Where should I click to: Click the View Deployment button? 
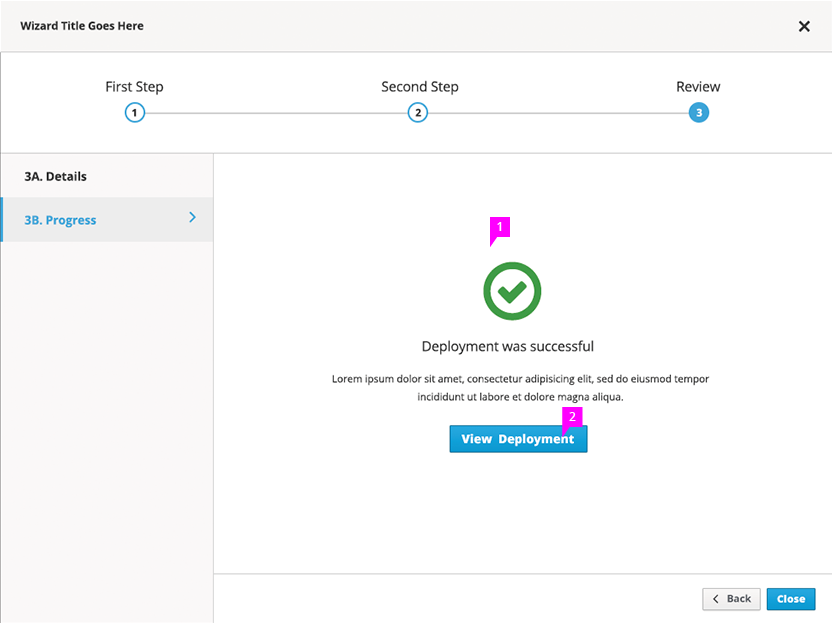coord(518,439)
